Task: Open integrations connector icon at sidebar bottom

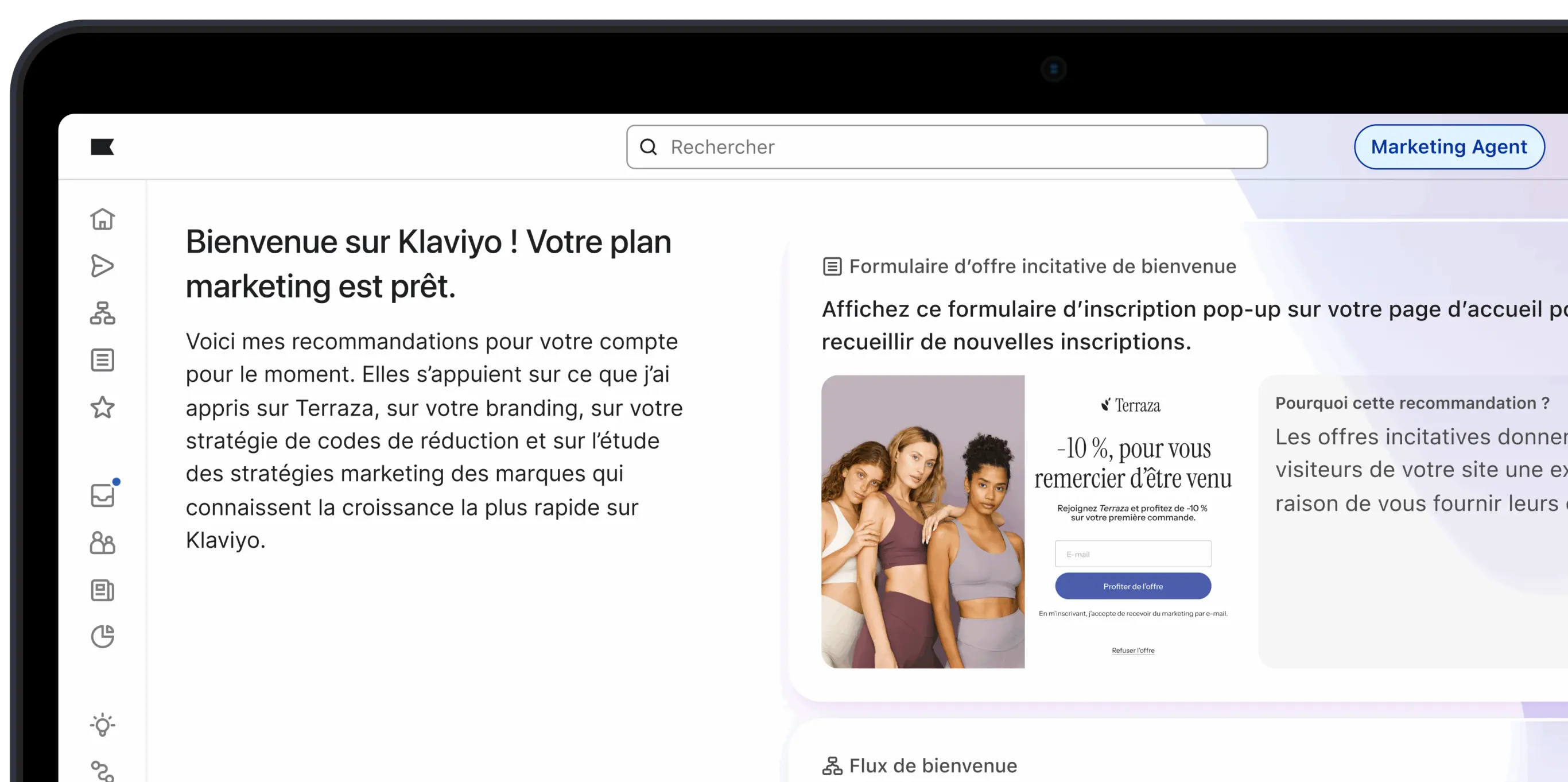Action: coord(102,771)
